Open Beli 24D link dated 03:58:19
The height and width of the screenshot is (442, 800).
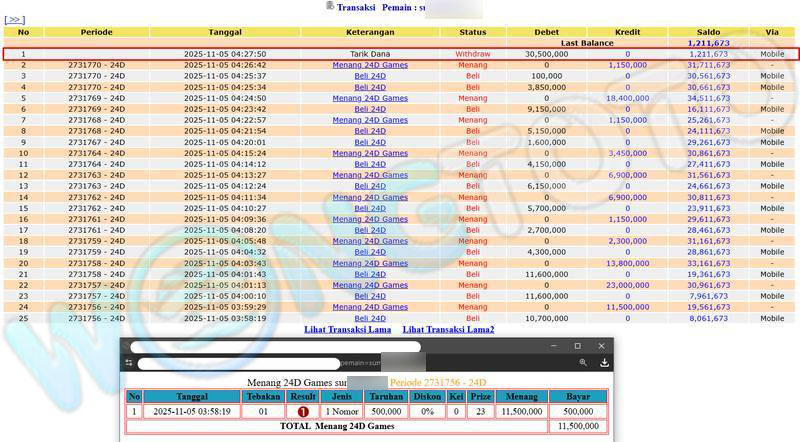pyautogui.click(x=370, y=318)
